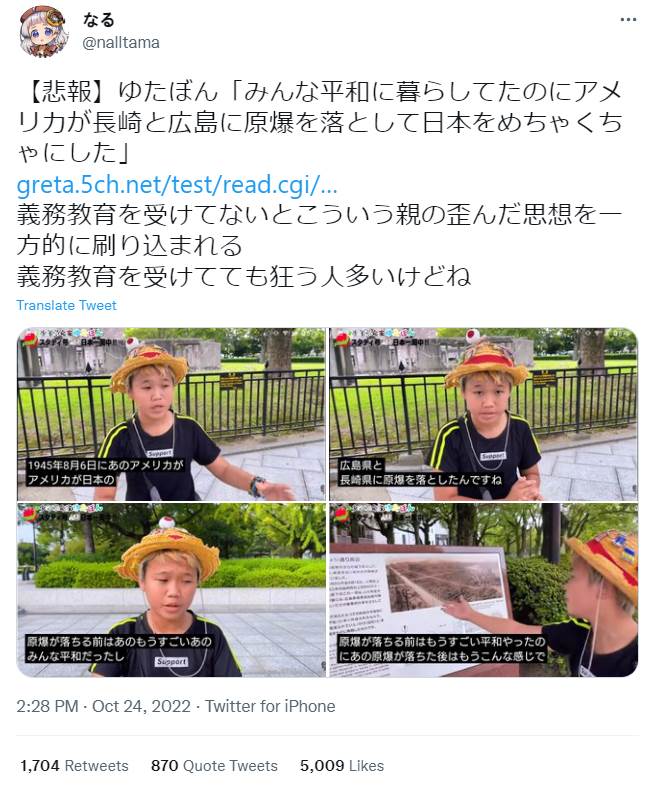
Task: View the 870 Quote Tweets list
Action: [x=214, y=766]
